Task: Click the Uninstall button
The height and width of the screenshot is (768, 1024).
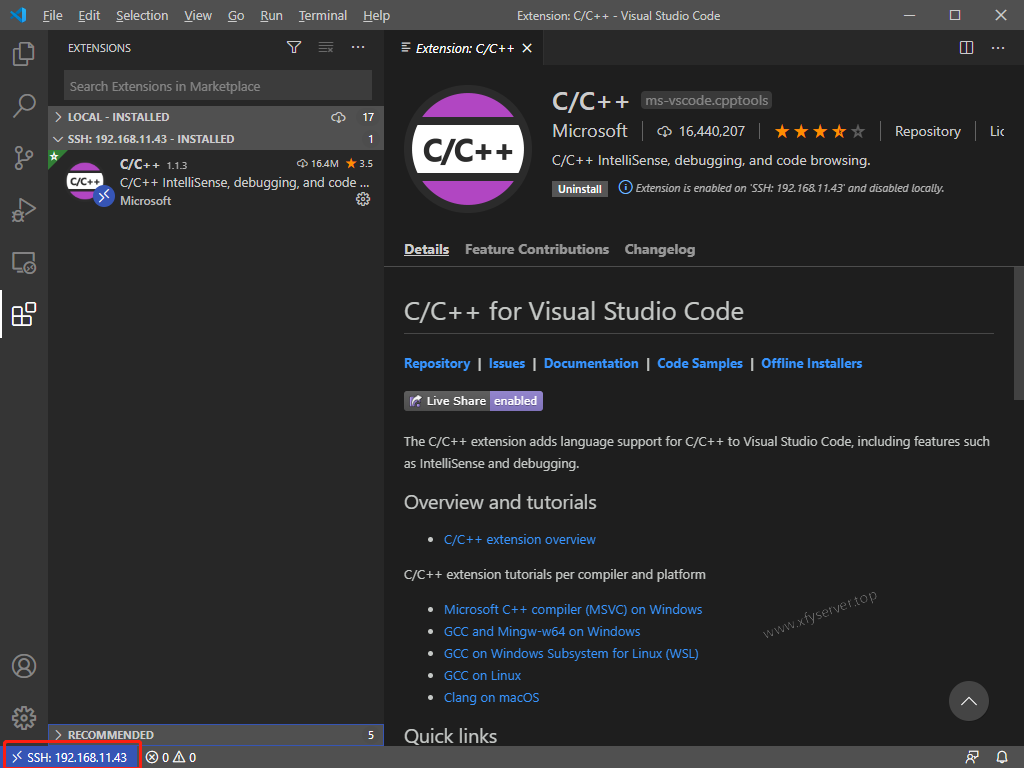Action: click(x=580, y=188)
